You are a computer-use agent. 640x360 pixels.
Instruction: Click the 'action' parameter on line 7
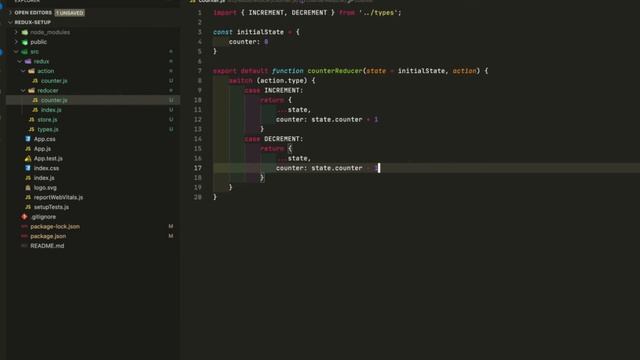point(464,71)
